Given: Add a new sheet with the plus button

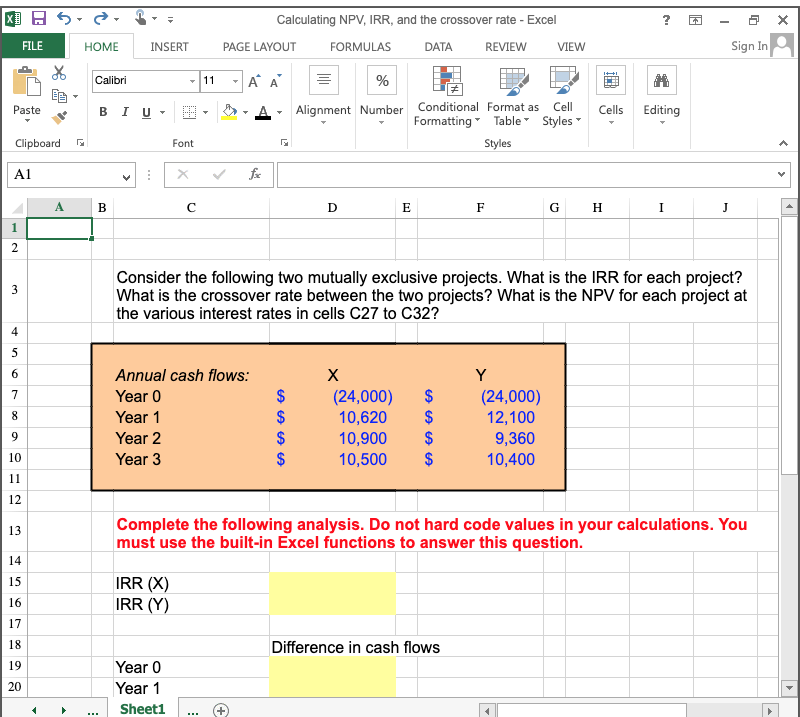Looking at the screenshot, I should [221, 709].
